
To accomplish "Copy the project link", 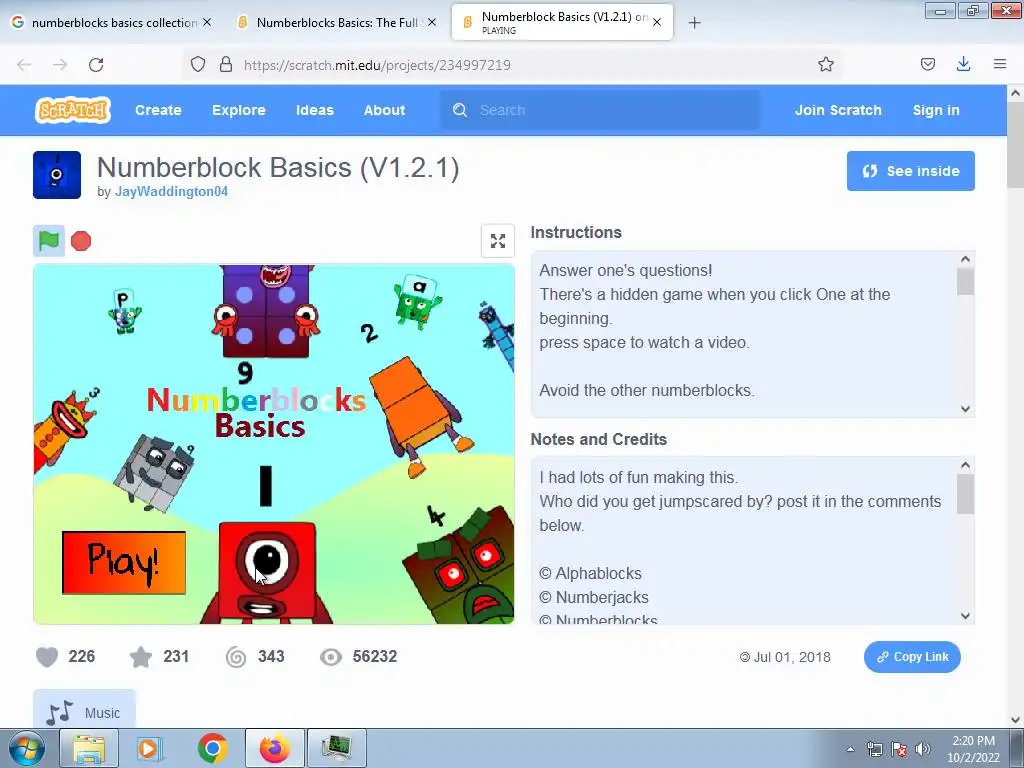I will click(912, 657).
